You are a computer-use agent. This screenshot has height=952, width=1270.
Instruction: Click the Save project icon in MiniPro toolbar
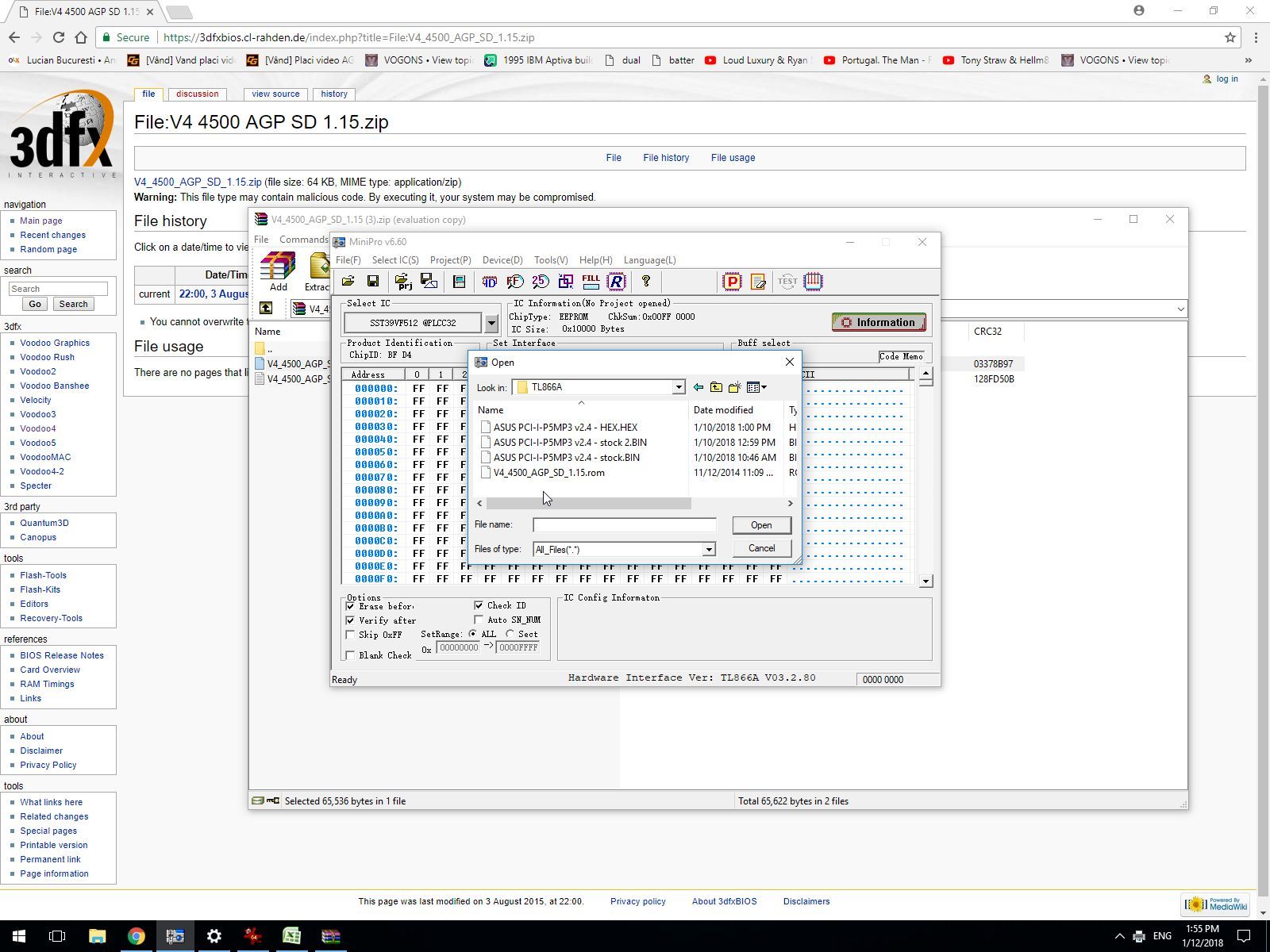coord(429,282)
